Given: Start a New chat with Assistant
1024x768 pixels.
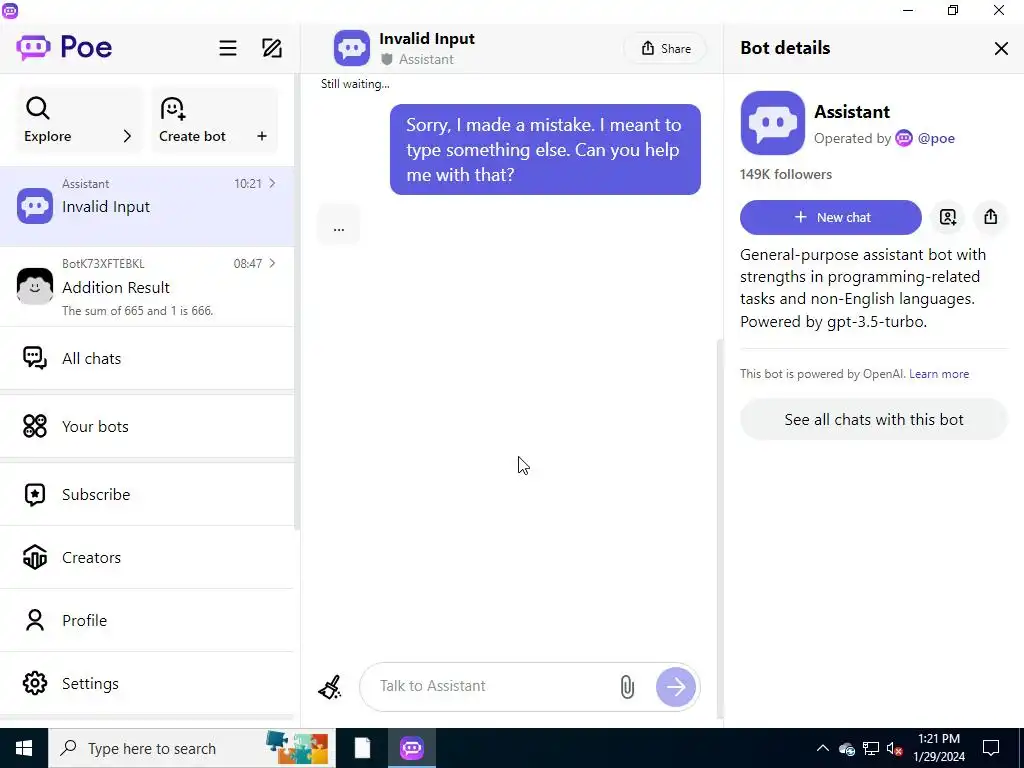Looking at the screenshot, I should coord(831,217).
